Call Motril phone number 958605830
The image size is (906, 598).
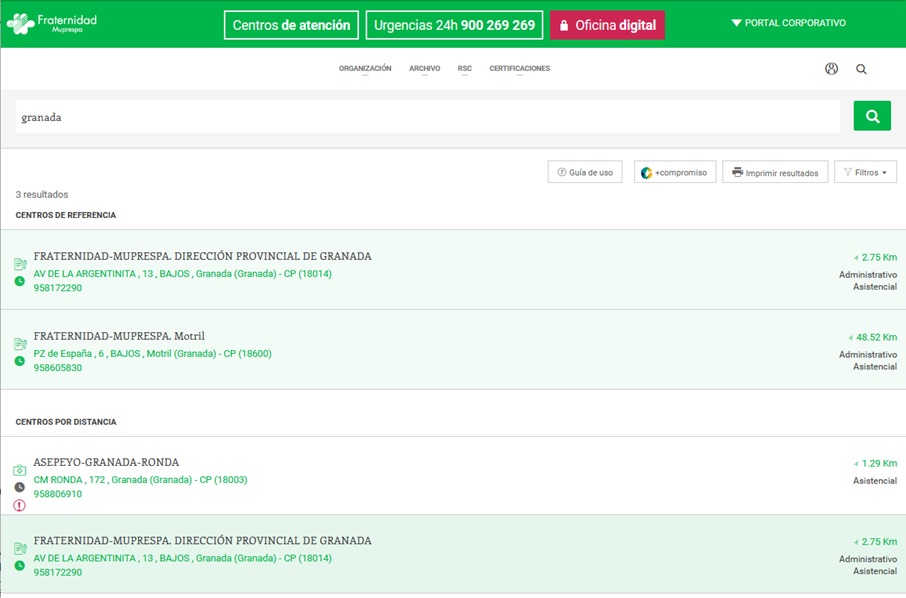[58, 367]
